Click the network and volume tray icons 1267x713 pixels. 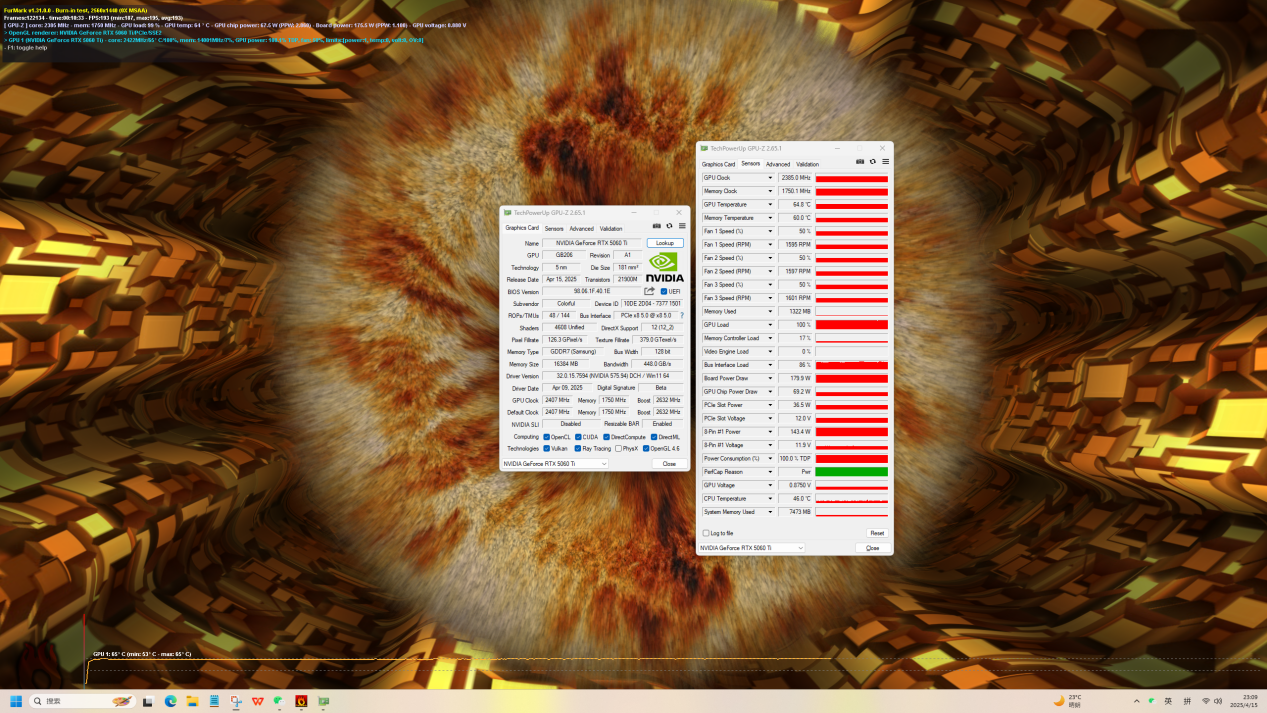coord(1212,701)
